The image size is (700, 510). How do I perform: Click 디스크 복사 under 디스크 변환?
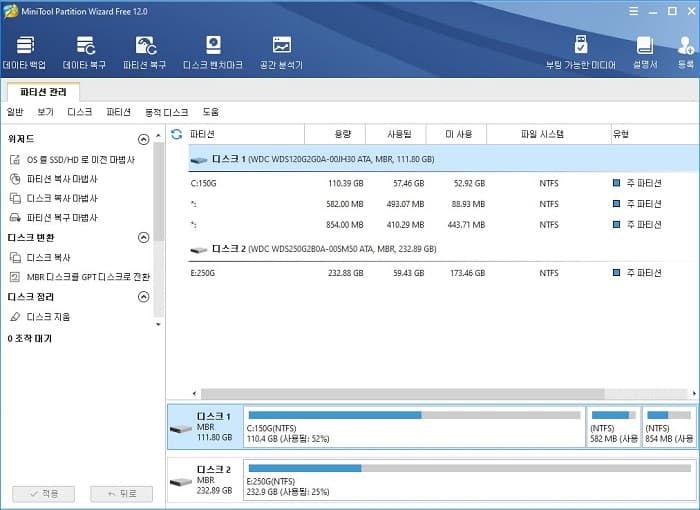40,258
